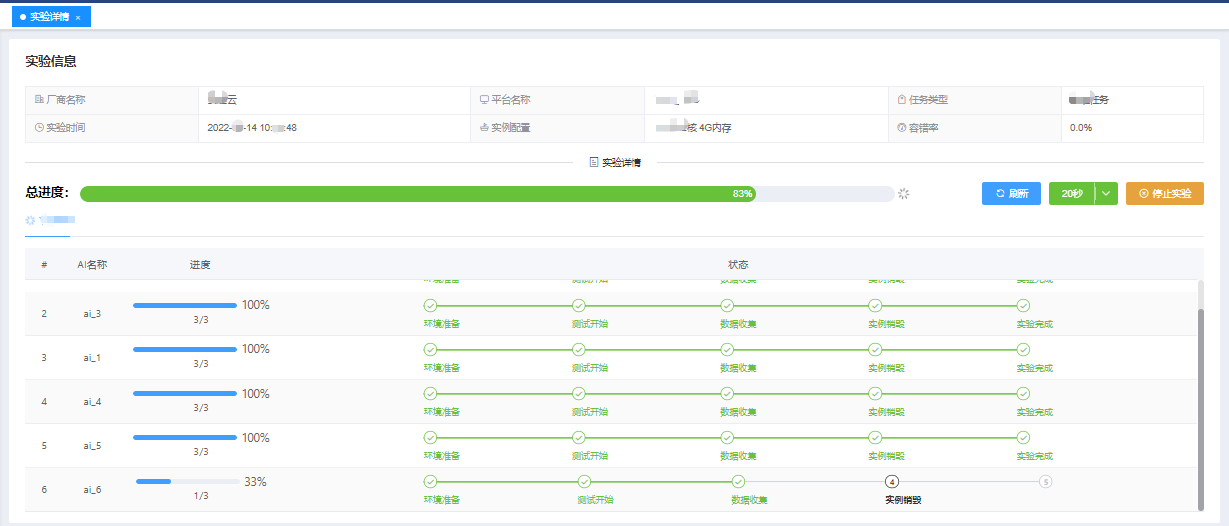1229x526 pixels.
Task: Close the 实验详情 tab
Action: [x=78, y=18]
